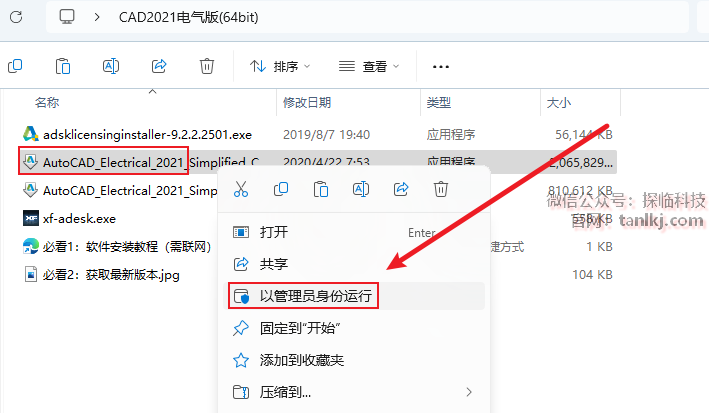This screenshot has width=709, height=413.
Task: Click the This PC monitor icon in address bar
Action: point(67,17)
